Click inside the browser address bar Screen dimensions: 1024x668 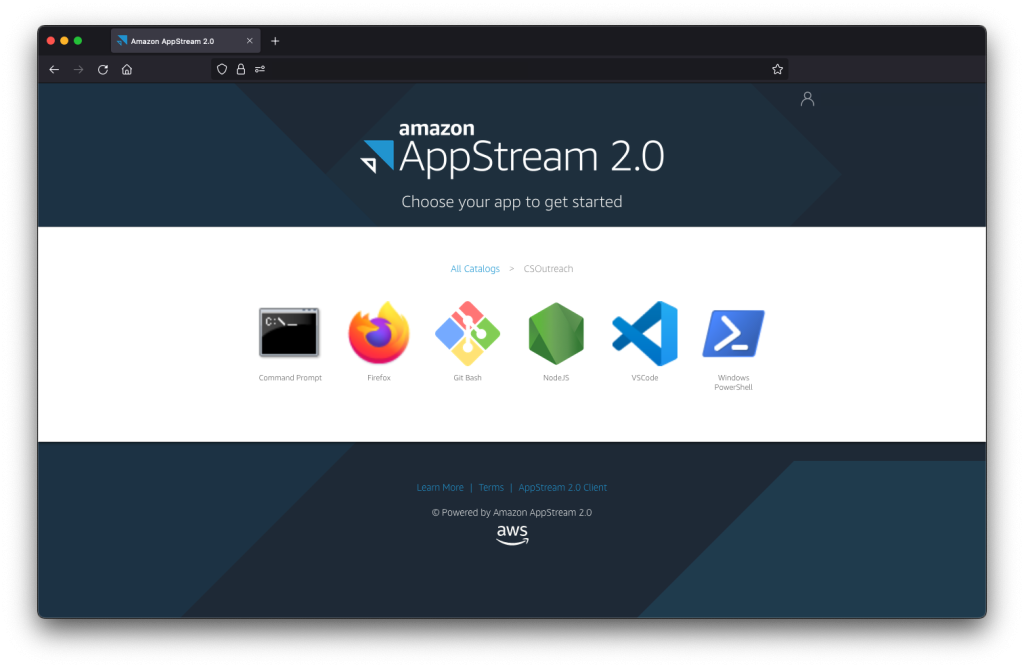(500, 69)
